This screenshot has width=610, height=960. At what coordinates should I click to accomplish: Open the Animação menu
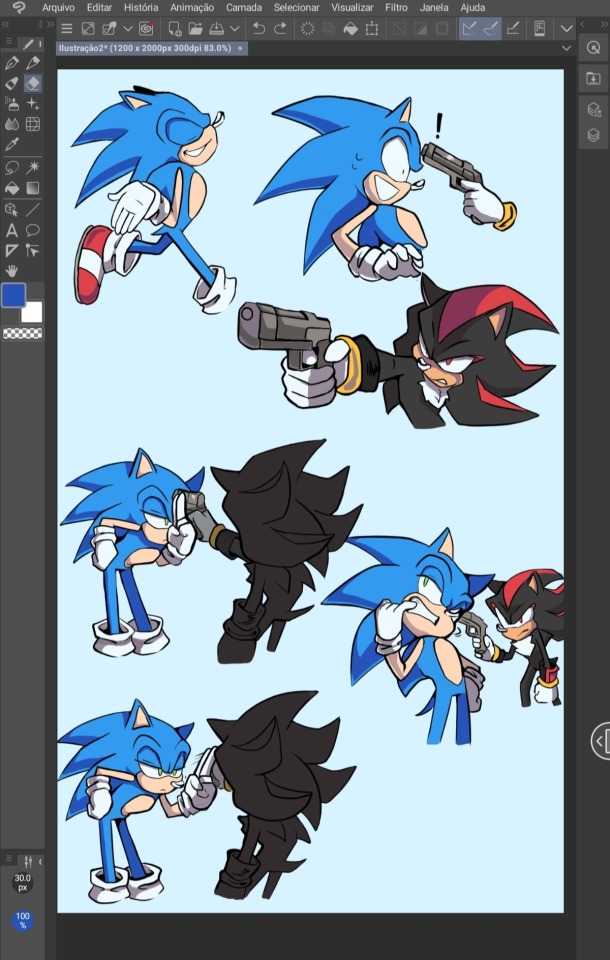pyautogui.click(x=192, y=7)
